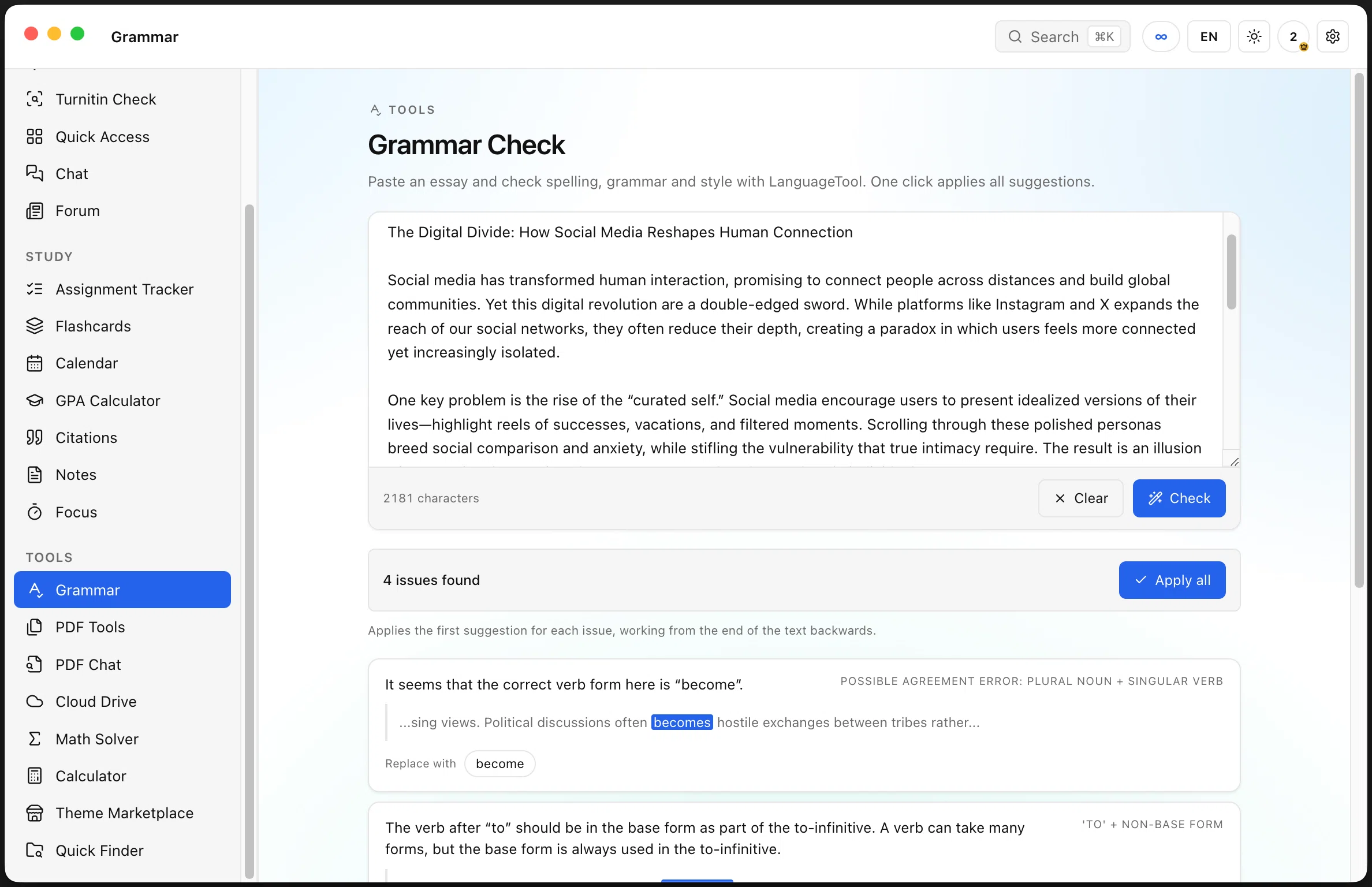Click the Search field in the top bar
This screenshot has width=1372, height=887.
[1062, 37]
